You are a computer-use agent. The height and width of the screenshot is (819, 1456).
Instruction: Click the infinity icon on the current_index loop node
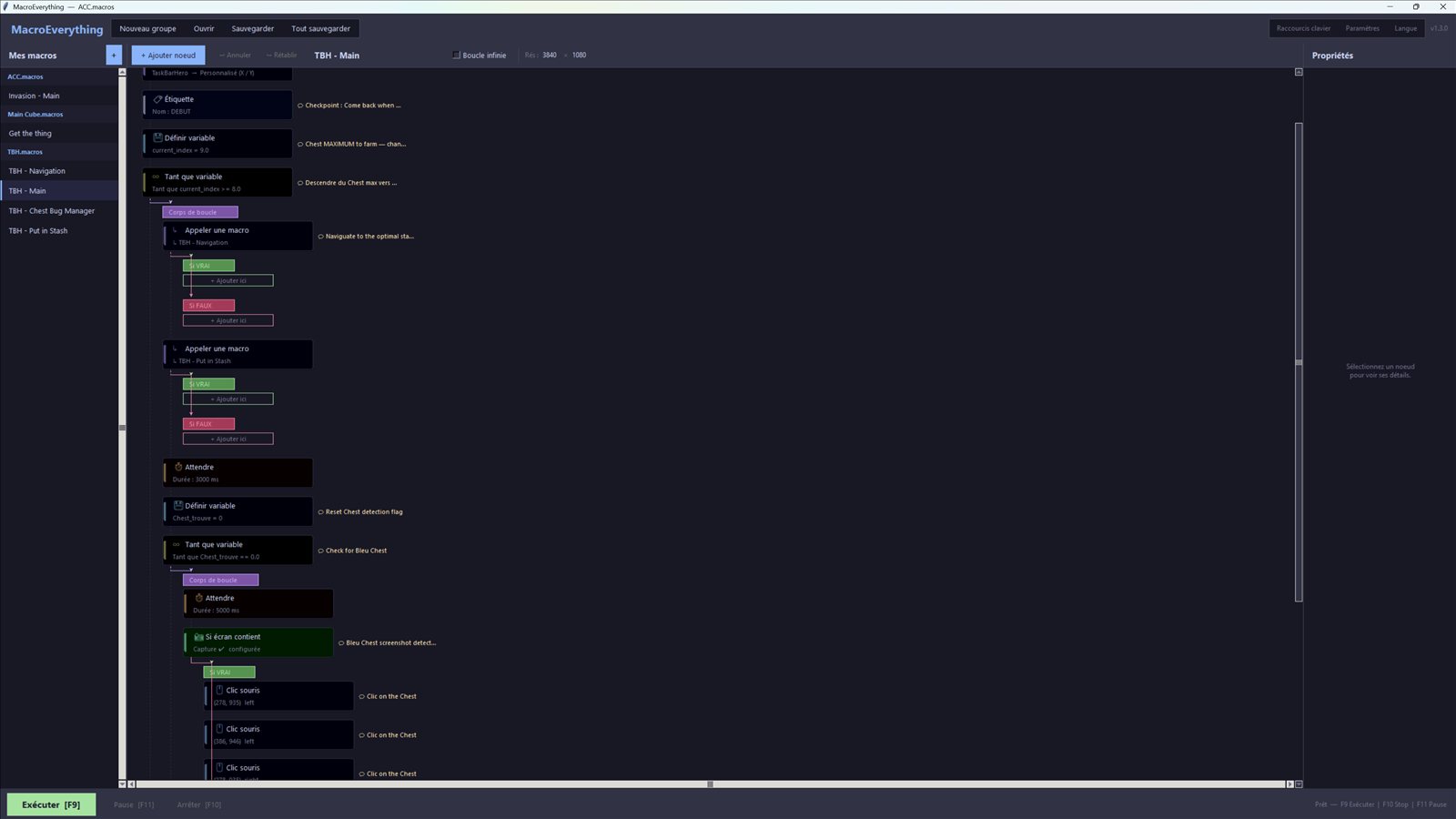pos(156,177)
